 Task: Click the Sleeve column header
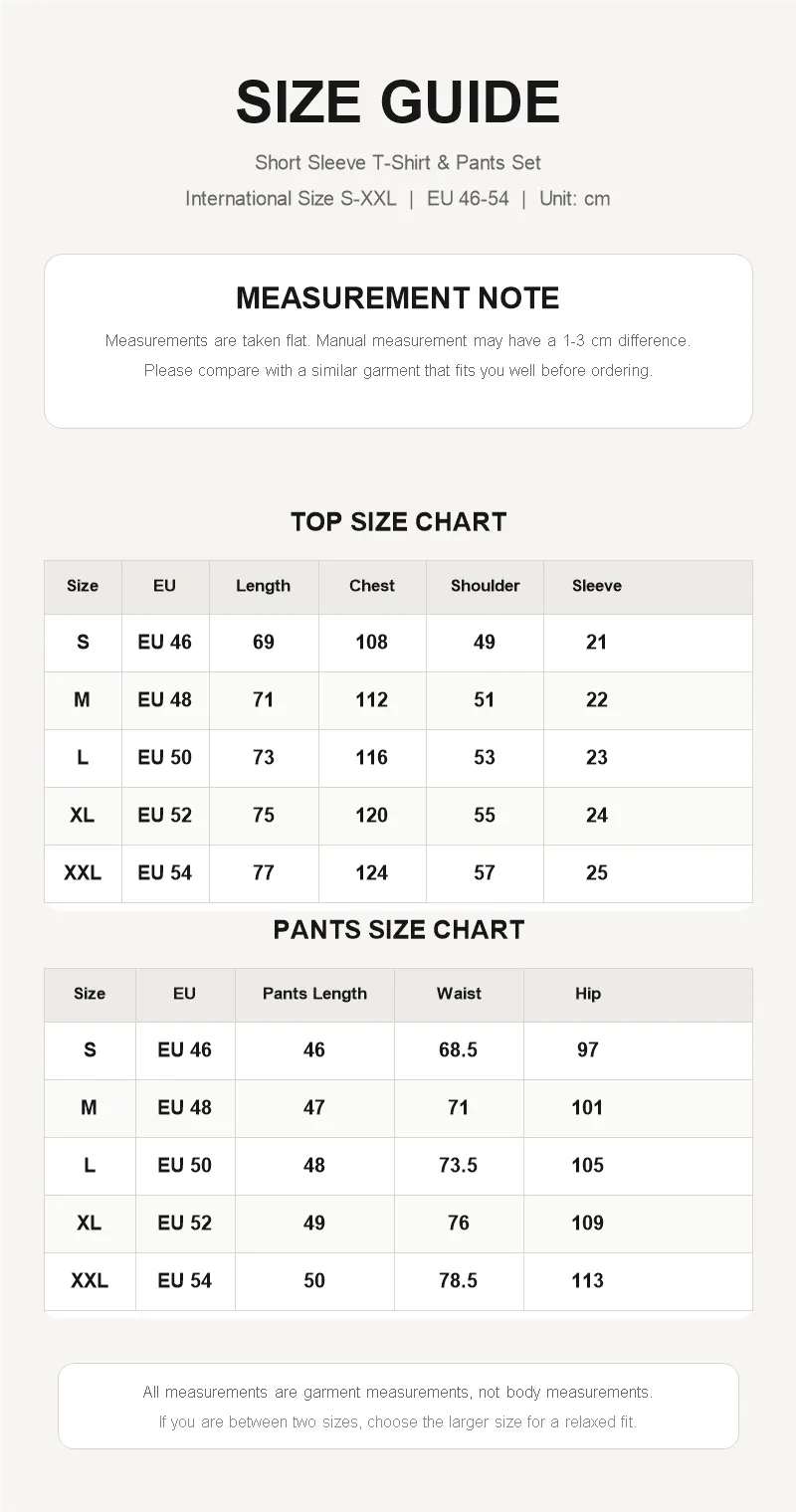point(596,586)
